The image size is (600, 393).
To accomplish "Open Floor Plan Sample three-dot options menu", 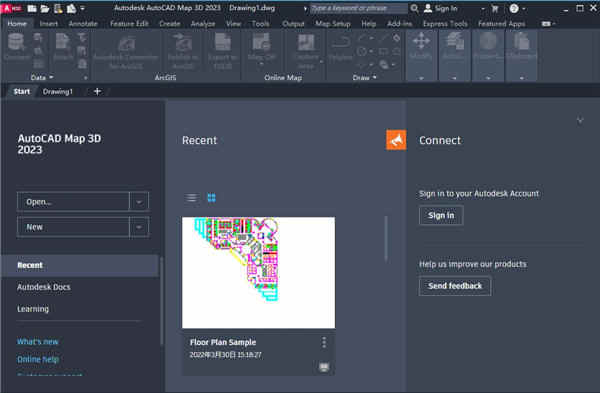I will [324, 342].
